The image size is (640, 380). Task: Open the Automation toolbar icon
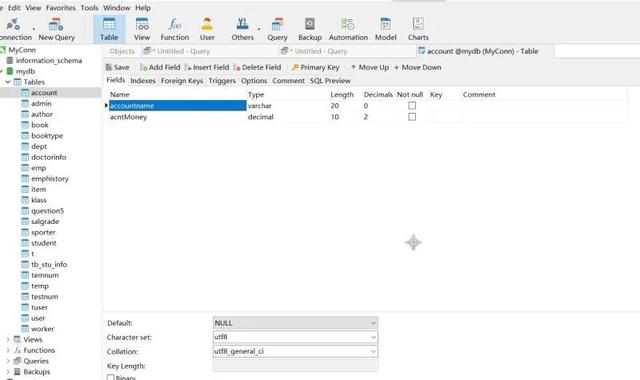point(348,29)
